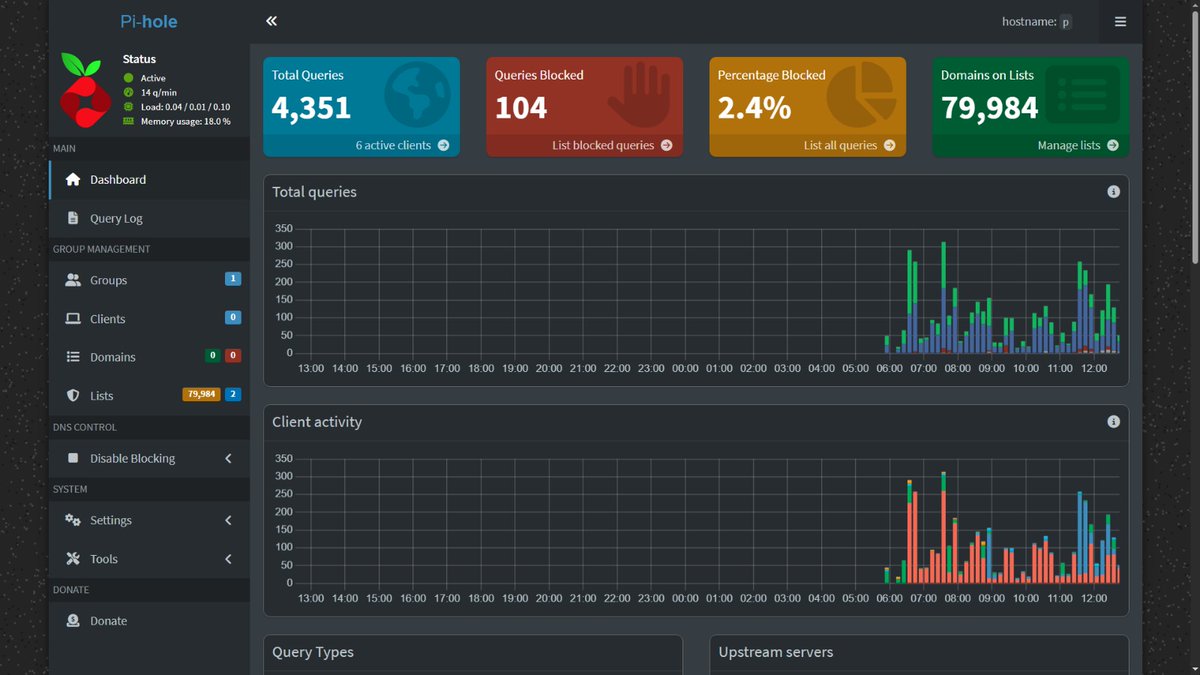Click the Query Types panel heading

[x=313, y=652]
